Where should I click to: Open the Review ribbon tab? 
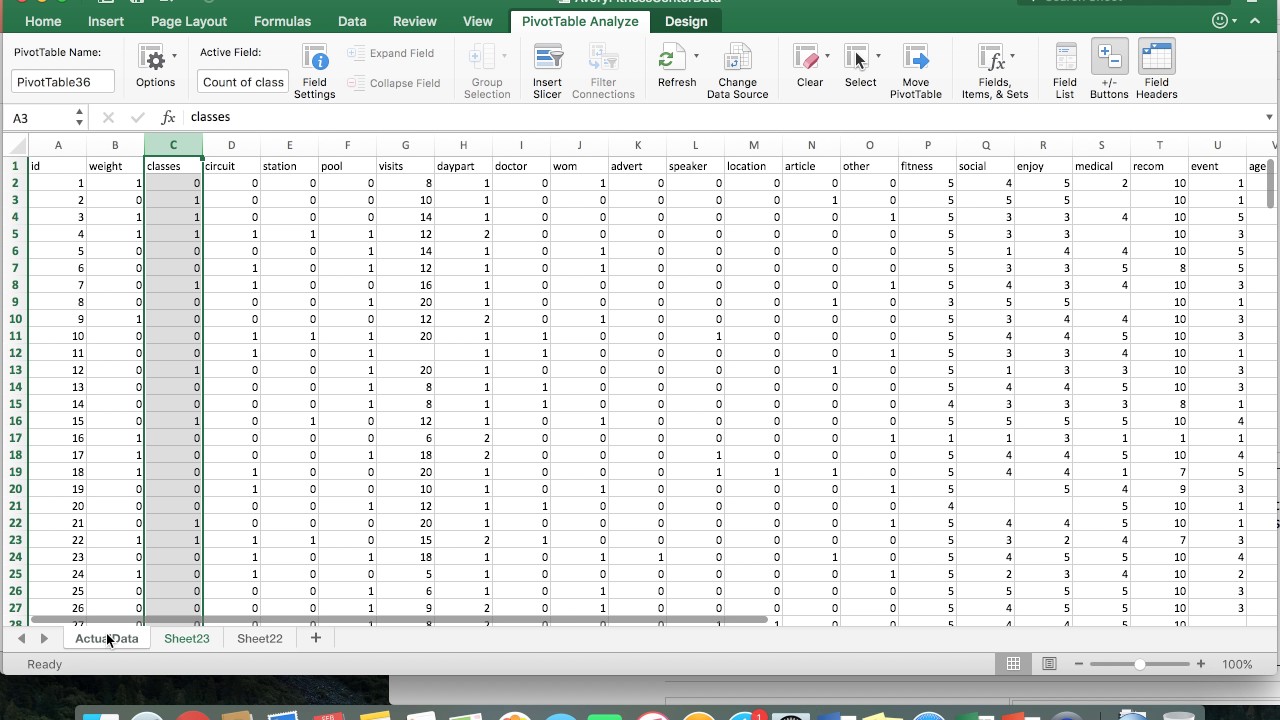[415, 21]
